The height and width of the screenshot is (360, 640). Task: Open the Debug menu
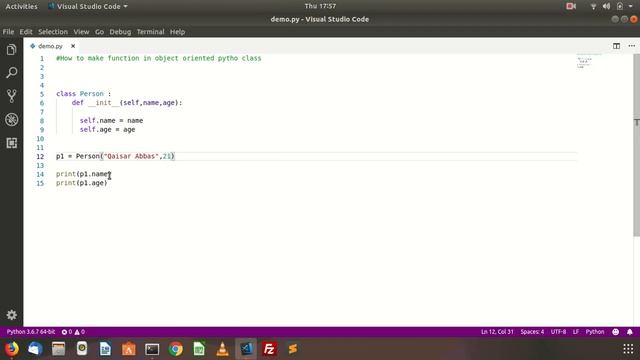[x=120, y=32]
